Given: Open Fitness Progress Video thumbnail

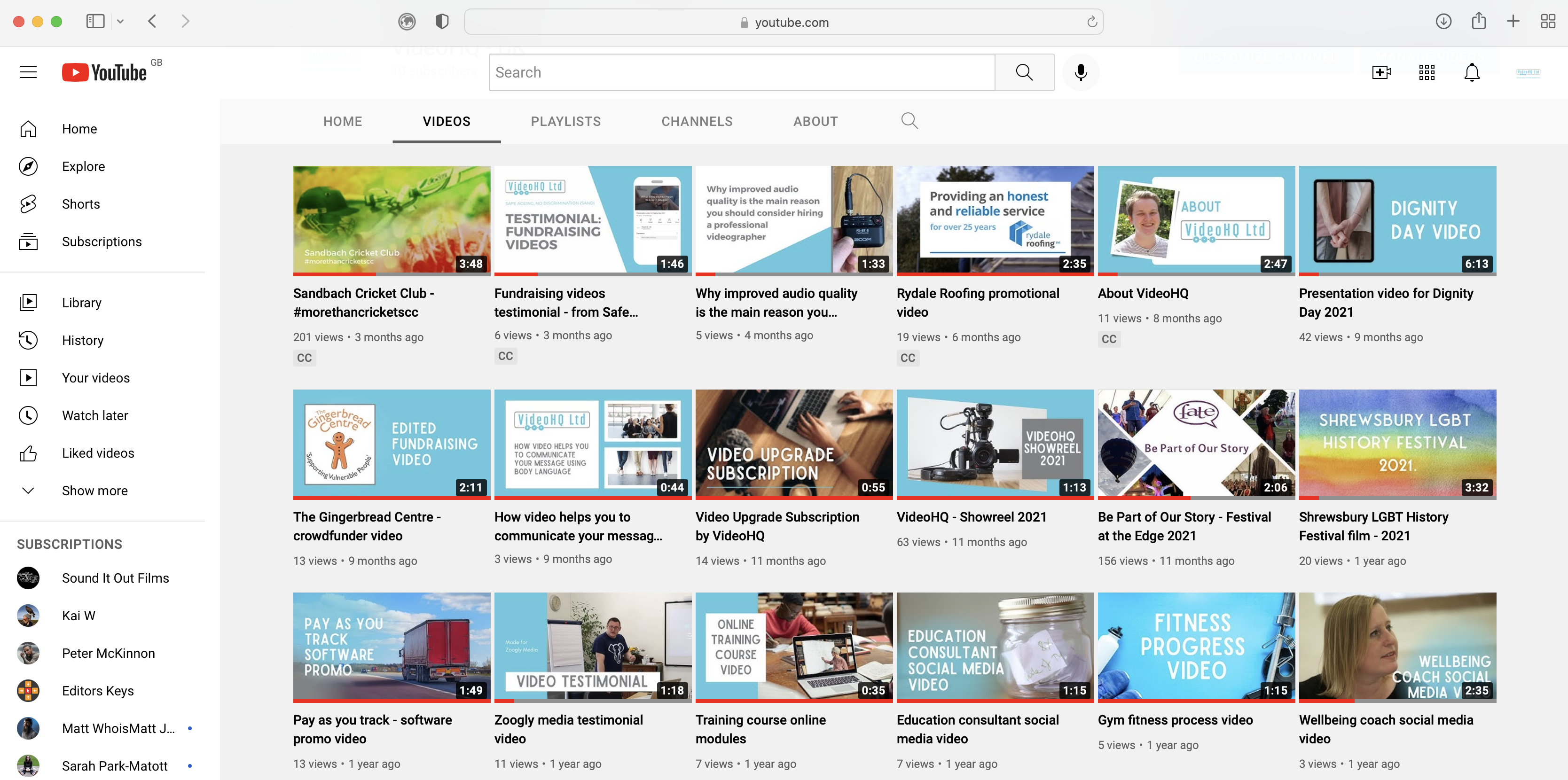Looking at the screenshot, I should (x=1196, y=647).
